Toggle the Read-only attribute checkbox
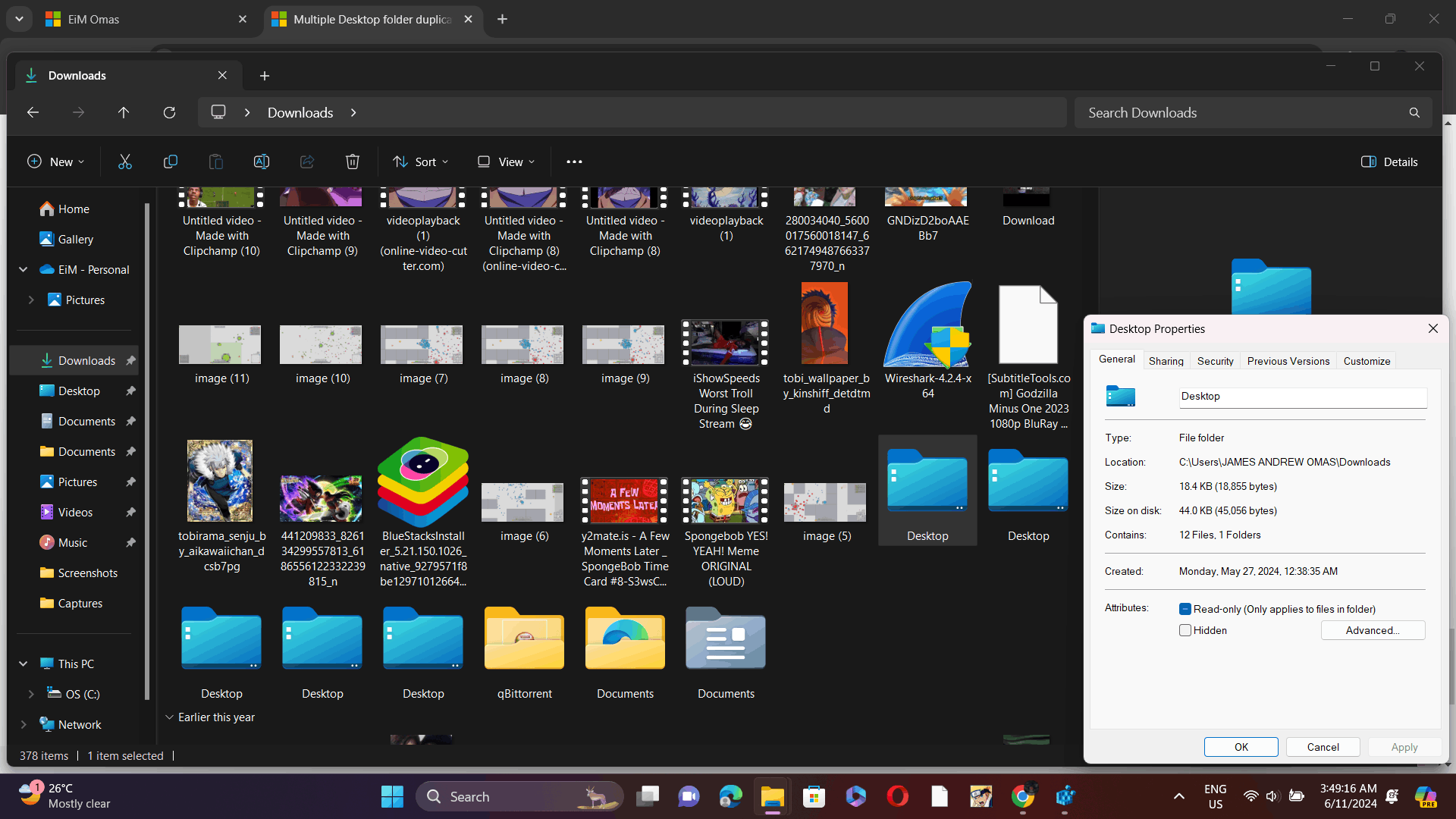Screen dimensions: 1456x819 coord(1185,609)
